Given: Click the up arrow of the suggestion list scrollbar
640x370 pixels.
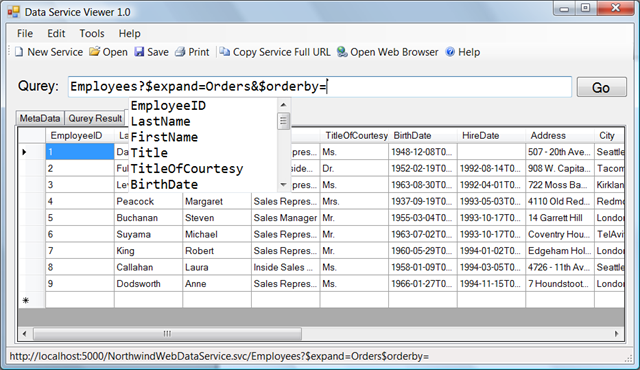Looking at the screenshot, I should coord(283,105).
